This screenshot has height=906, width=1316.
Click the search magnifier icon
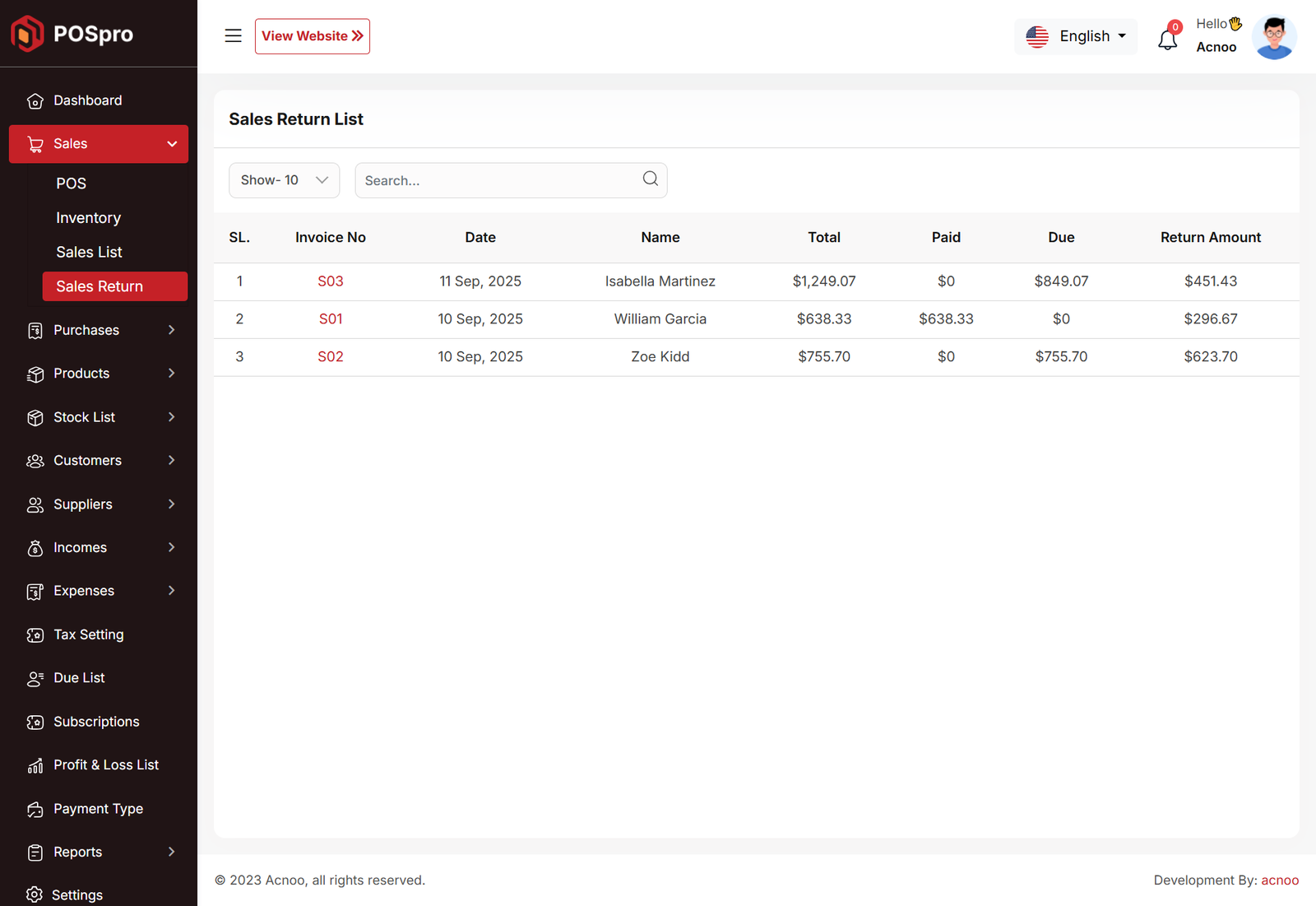click(650, 179)
